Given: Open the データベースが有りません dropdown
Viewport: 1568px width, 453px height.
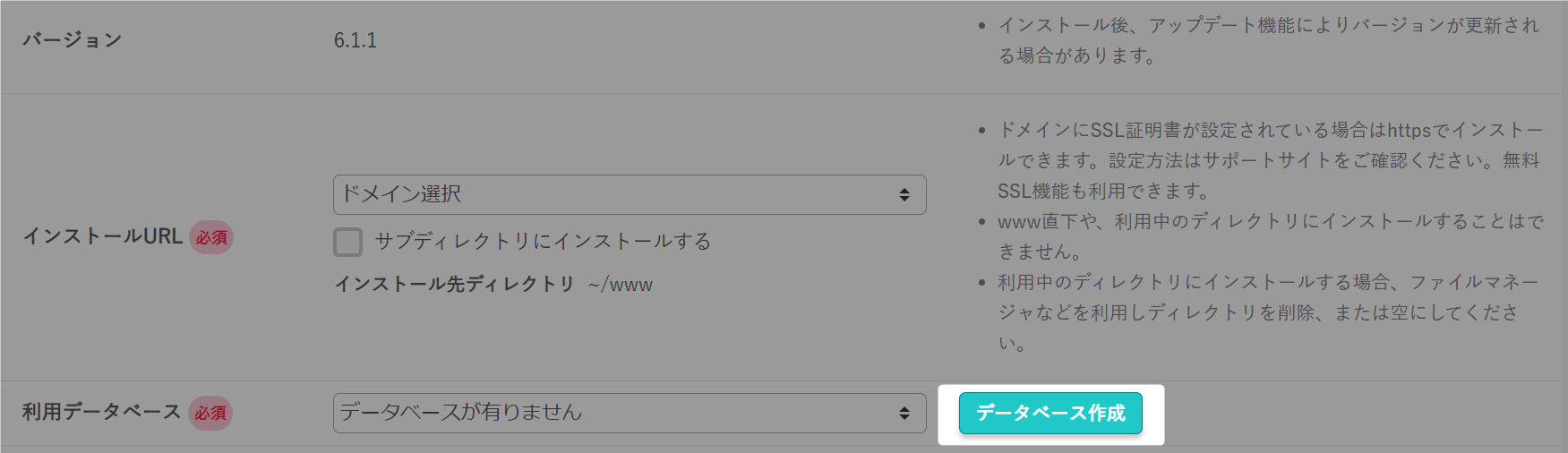Looking at the screenshot, I should point(630,413).
